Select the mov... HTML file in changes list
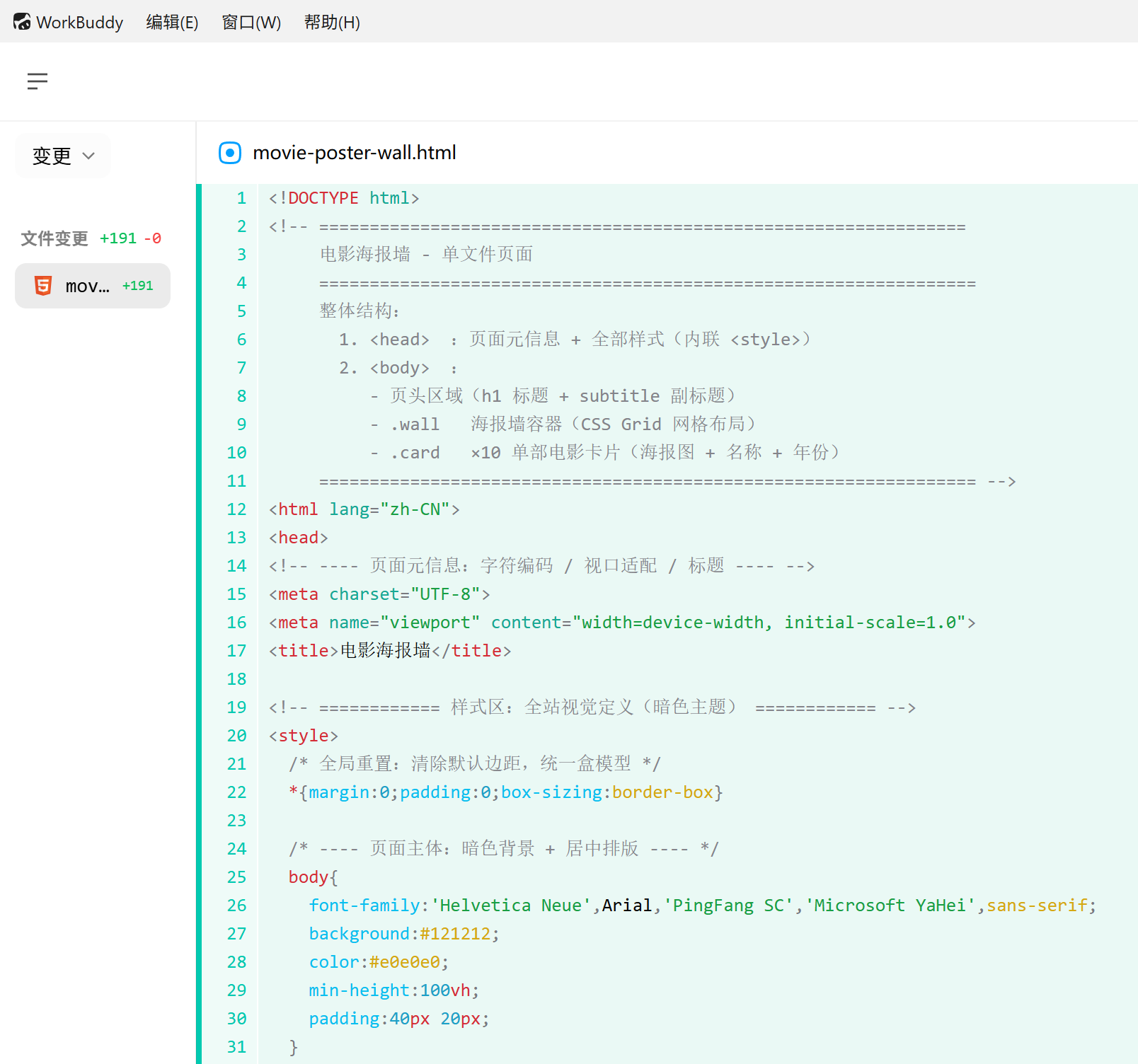 [x=93, y=286]
